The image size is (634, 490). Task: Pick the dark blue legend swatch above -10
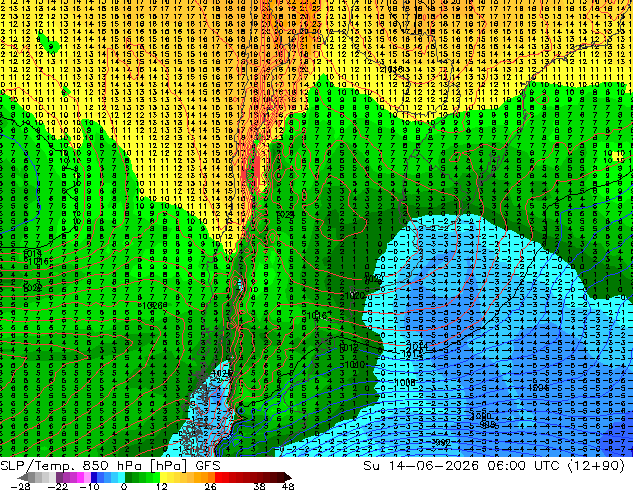pyautogui.click(x=94, y=477)
